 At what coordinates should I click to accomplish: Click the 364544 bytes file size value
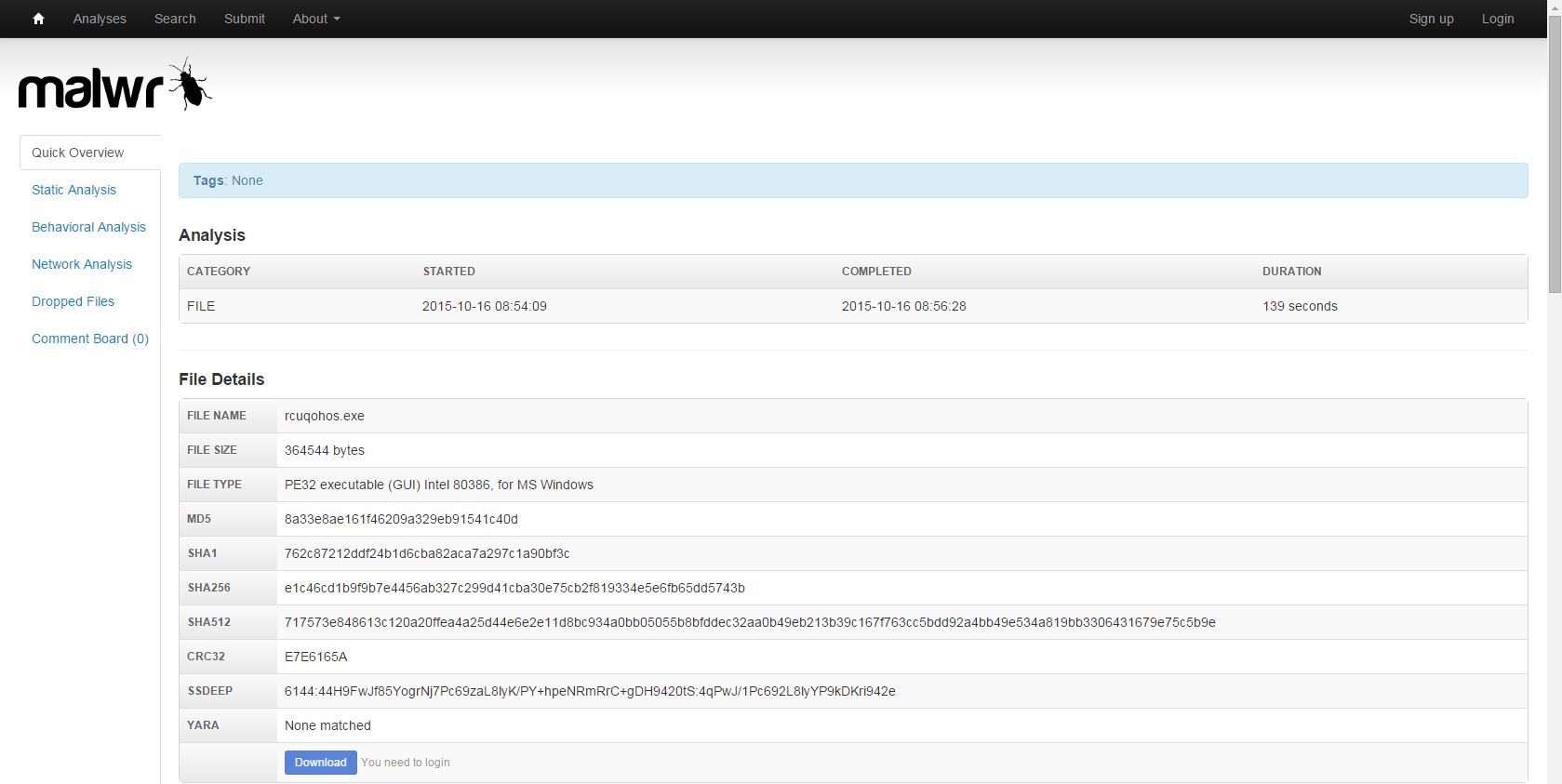pos(325,450)
